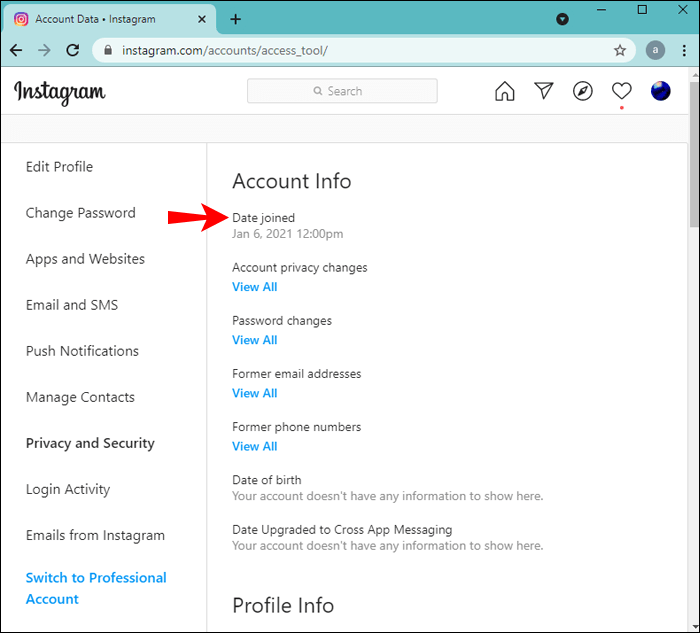Image resolution: width=700 pixels, height=633 pixels.
Task: Open Login Activity settings
Action: [x=68, y=489]
